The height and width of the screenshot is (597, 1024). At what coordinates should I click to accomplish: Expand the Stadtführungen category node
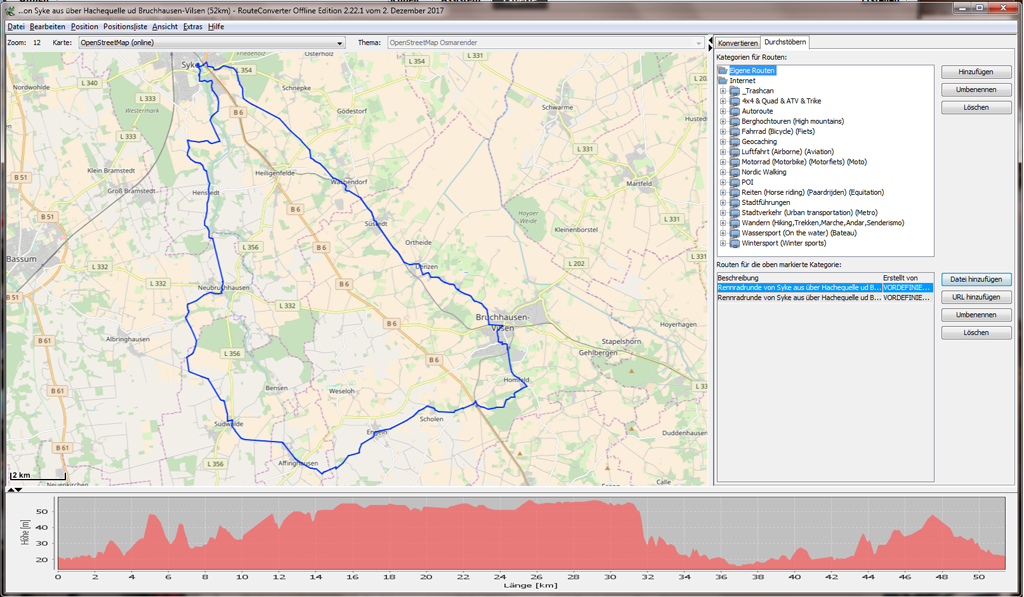[723, 202]
